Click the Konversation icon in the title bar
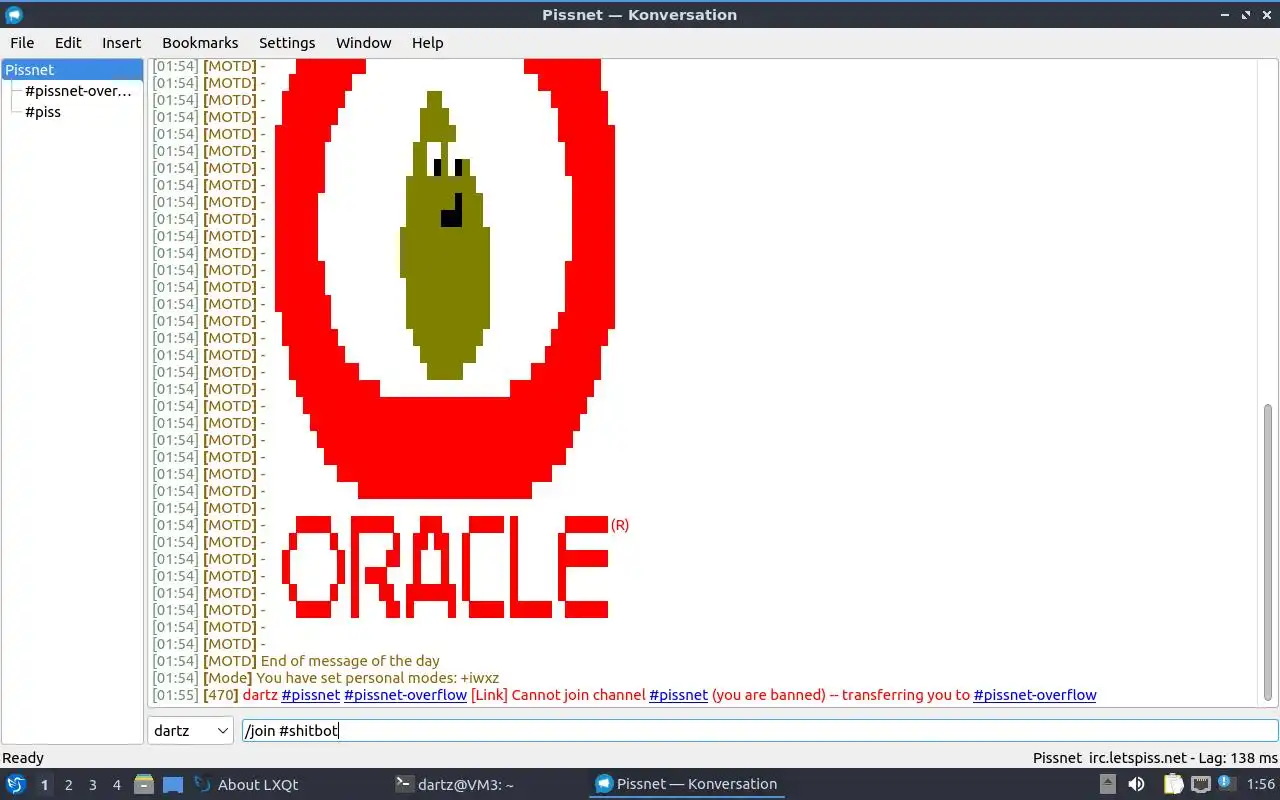This screenshot has height=800, width=1280. (x=14, y=14)
